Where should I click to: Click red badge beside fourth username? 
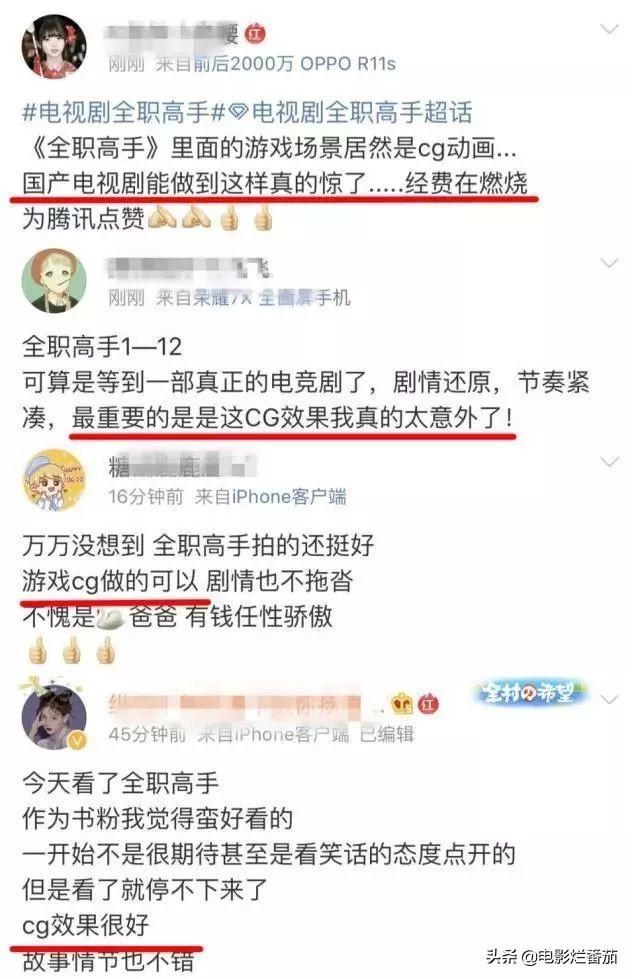click(x=428, y=705)
